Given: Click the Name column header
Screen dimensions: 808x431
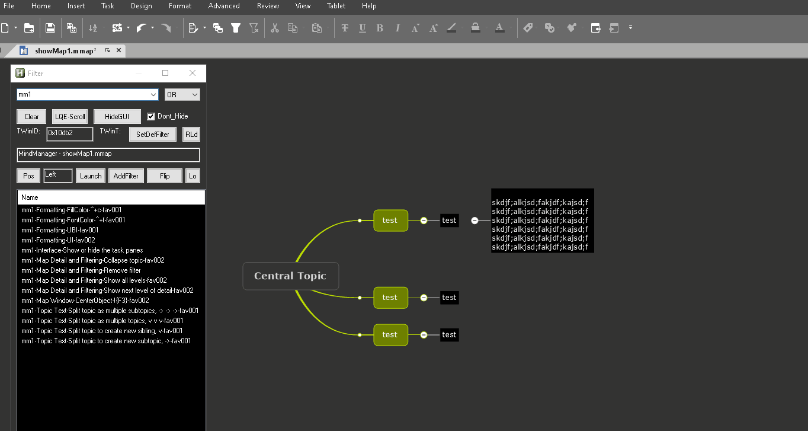Looking at the screenshot, I should pyautogui.click(x=111, y=197).
